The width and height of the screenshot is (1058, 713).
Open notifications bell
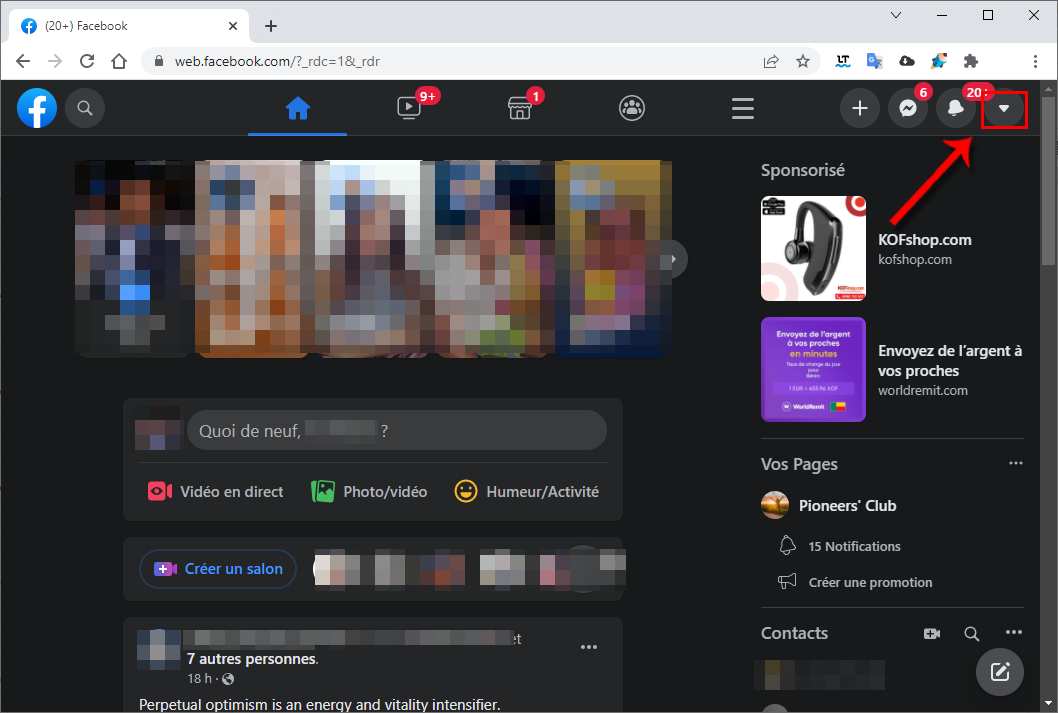click(x=955, y=108)
